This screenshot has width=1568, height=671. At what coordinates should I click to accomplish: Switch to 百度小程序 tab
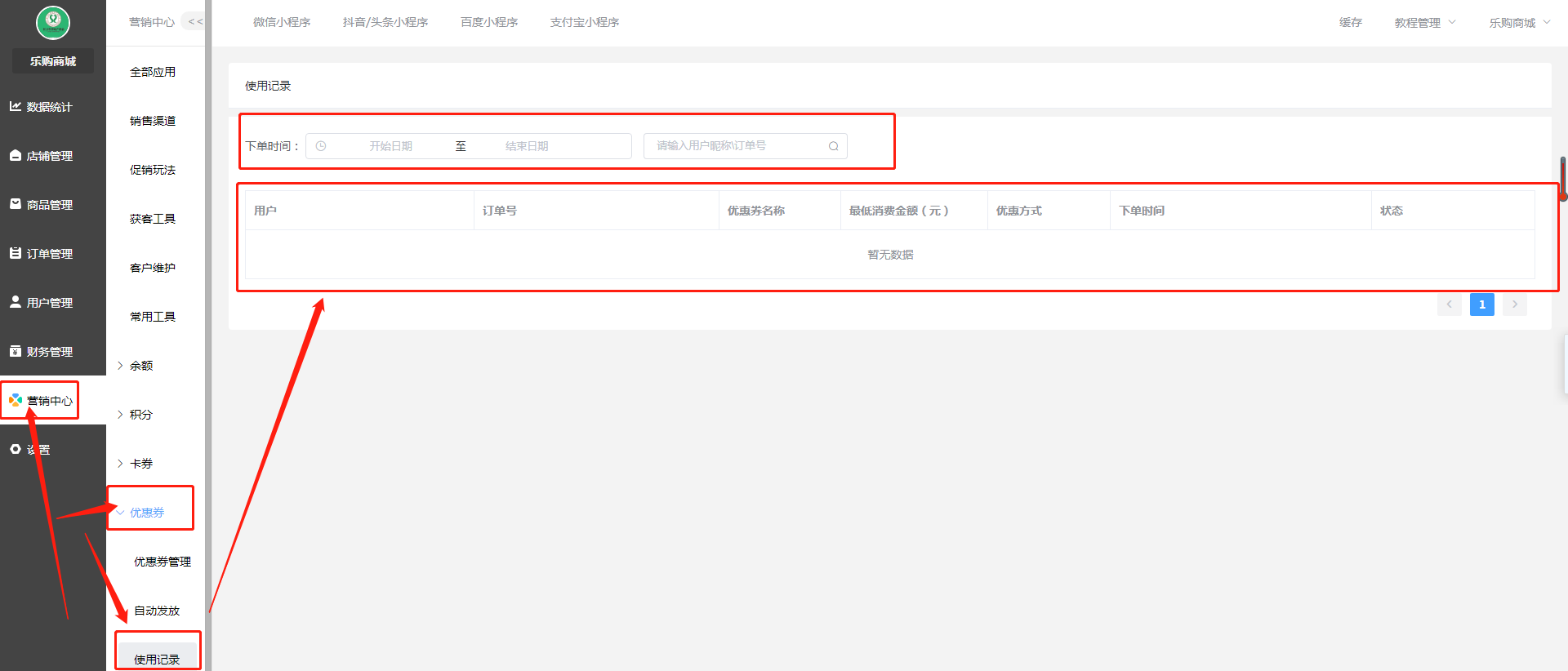coord(489,22)
